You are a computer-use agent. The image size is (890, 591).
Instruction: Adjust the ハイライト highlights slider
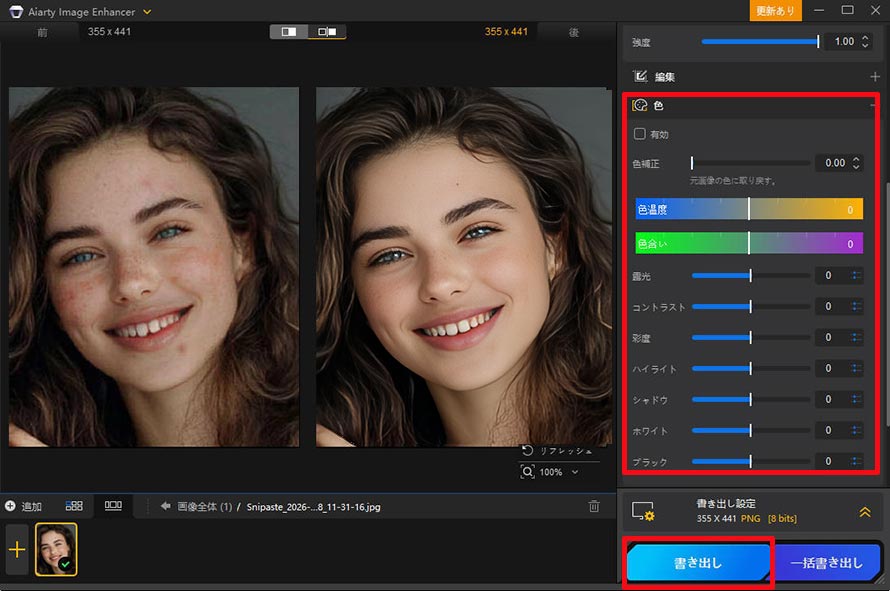click(750, 368)
